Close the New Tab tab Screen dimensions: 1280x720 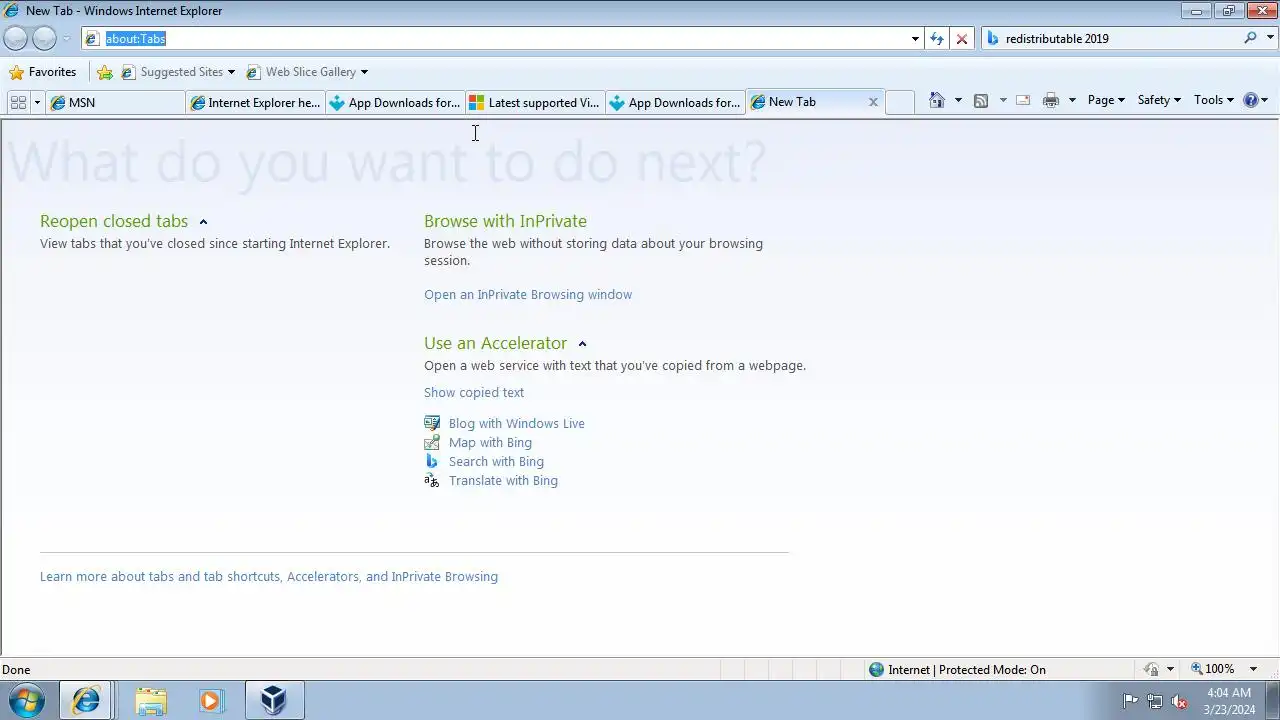click(x=873, y=102)
